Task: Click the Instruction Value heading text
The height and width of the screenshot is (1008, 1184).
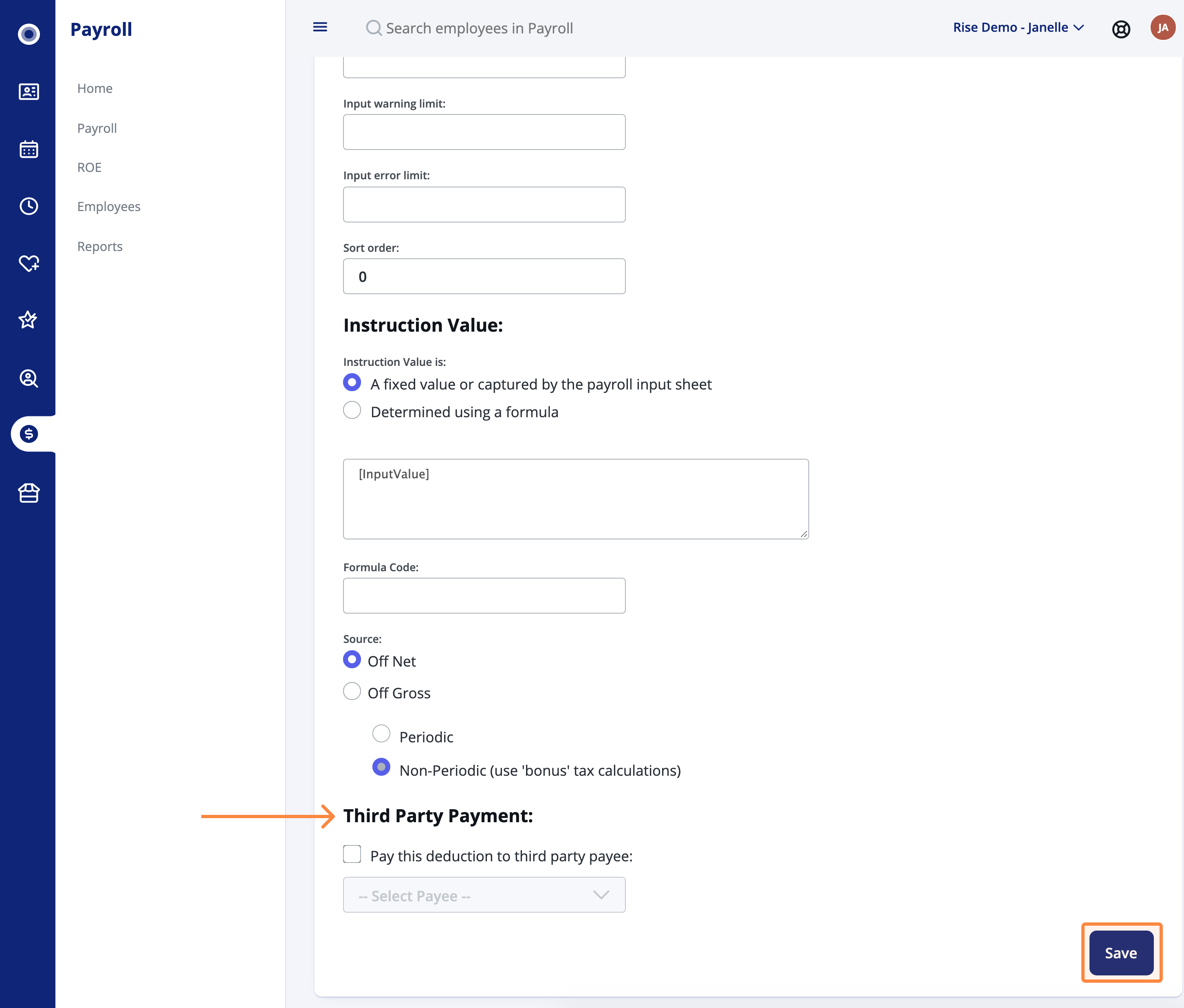Action: click(423, 325)
